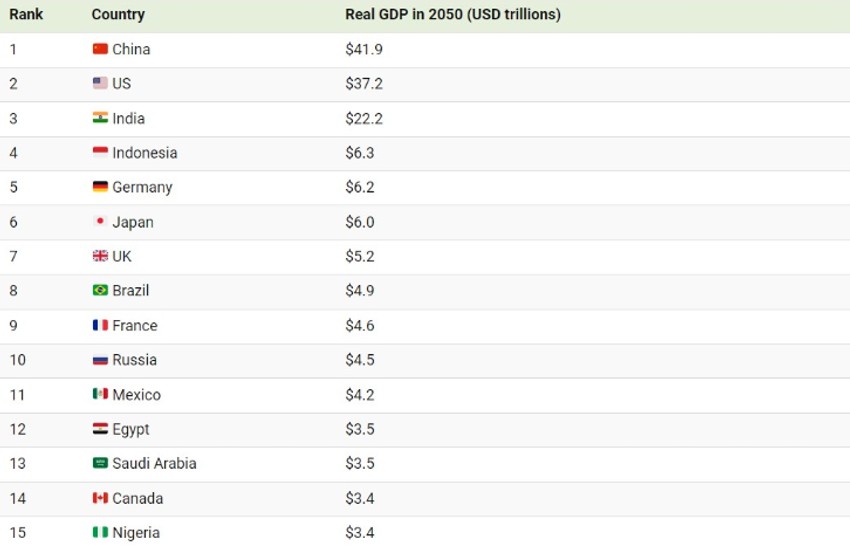Image resolution: width=850 pixels, height=549 pixels.
Task: Click the France flag icon
Action: pyautogui.click(x=100, y=325)
